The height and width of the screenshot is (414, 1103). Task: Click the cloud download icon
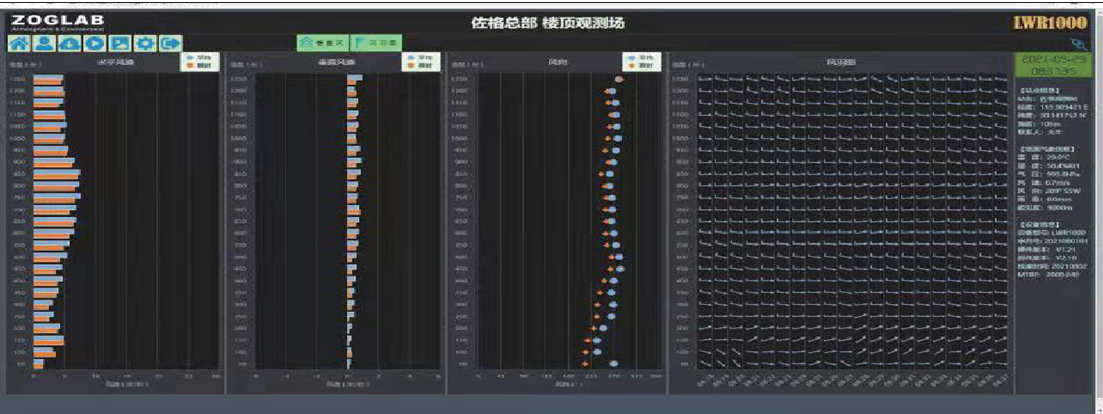70,43
